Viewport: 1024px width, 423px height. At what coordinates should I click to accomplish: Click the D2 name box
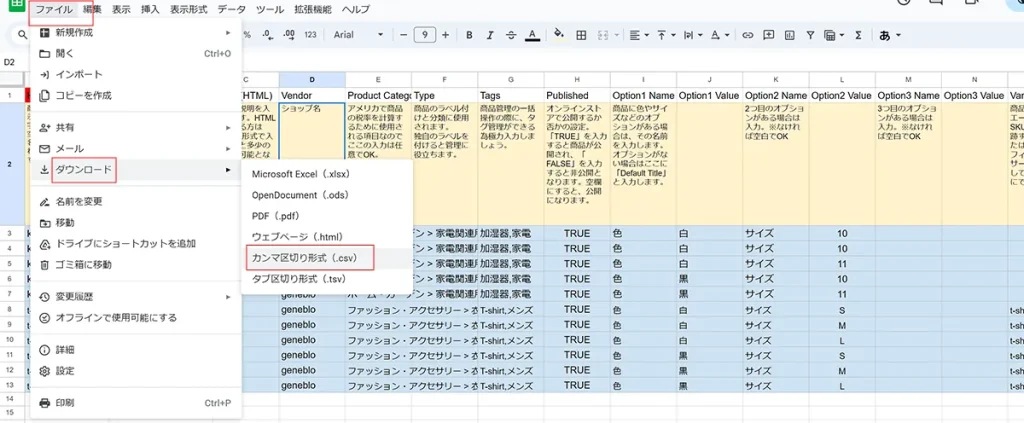coord(11,62)
